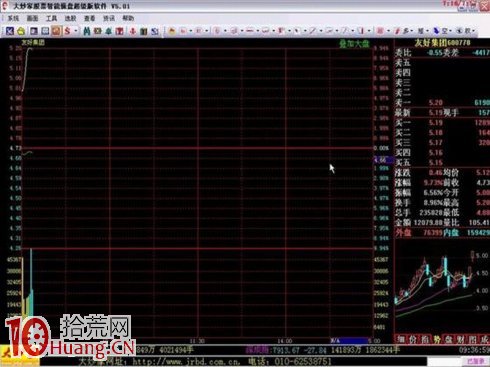Switch to the 底 tab
Image resolution: width=490 pixels, height=367 pixels.
(484, 339)
